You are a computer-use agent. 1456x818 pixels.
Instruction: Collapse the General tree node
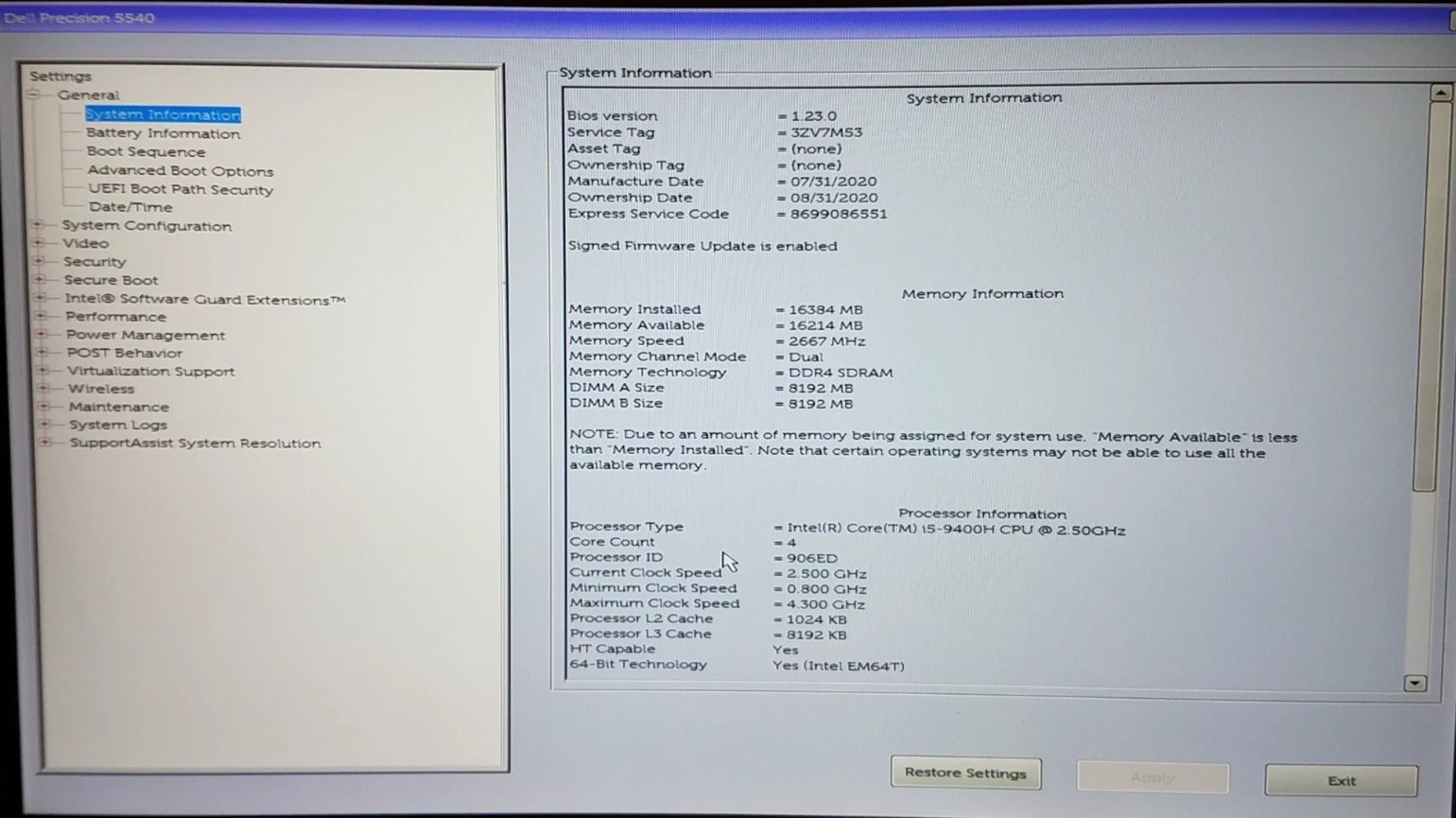click(x=34, y=95)
